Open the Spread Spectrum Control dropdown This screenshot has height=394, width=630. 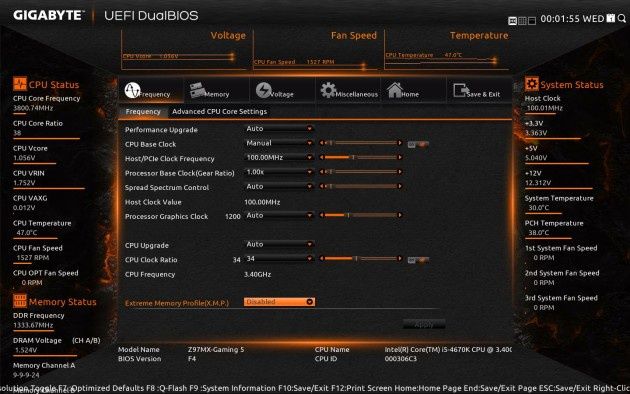[x=279, y=186]
